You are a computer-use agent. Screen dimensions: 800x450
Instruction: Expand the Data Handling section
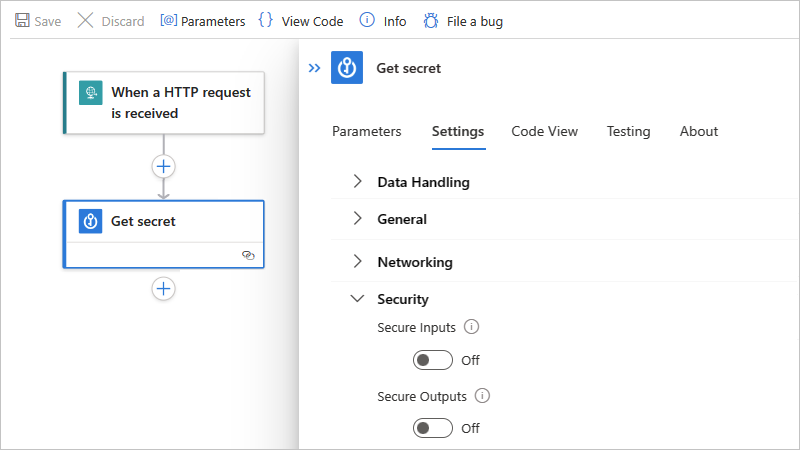point(358,182)
